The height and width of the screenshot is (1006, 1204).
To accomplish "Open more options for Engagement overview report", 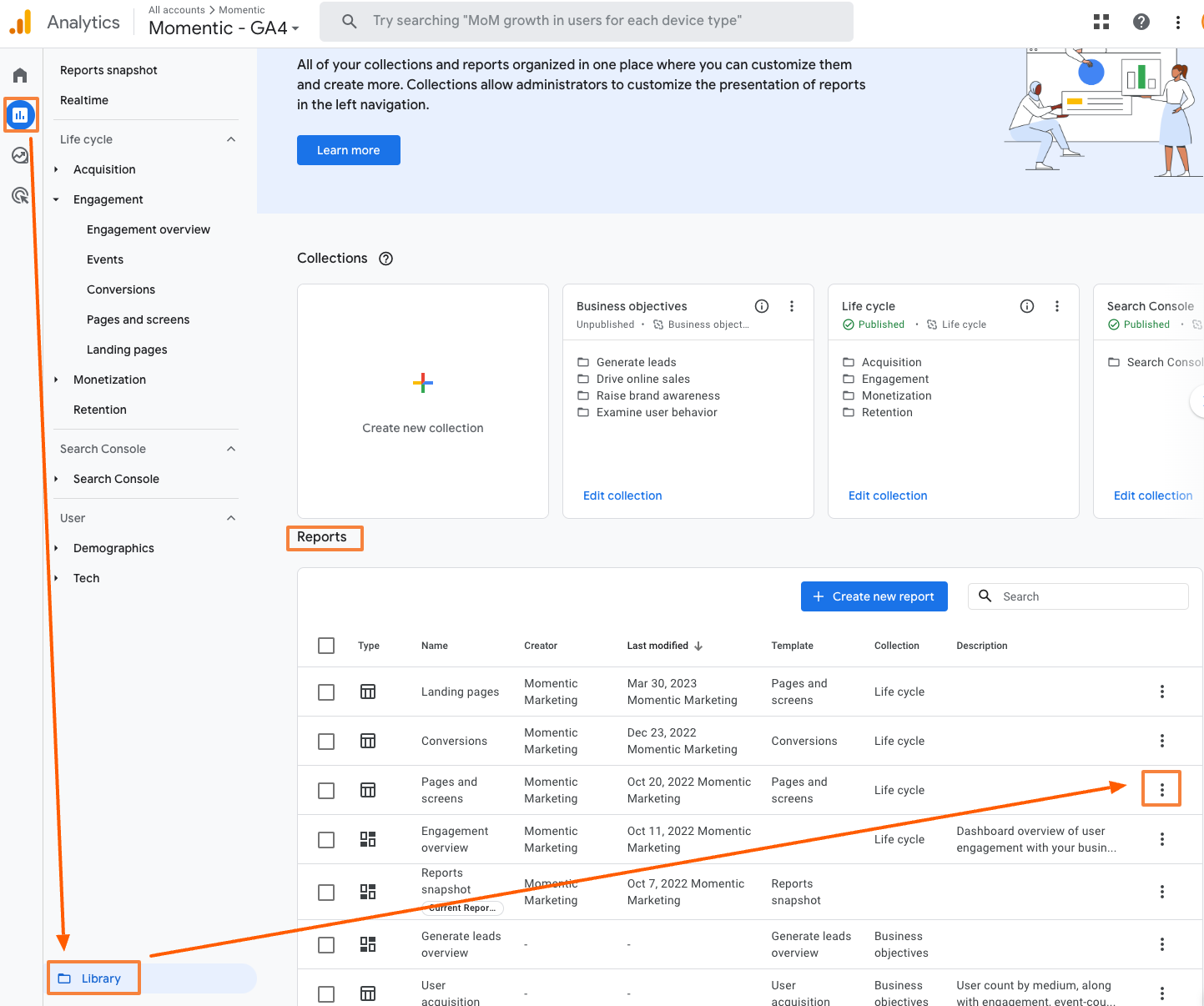I will point(1162,839).
